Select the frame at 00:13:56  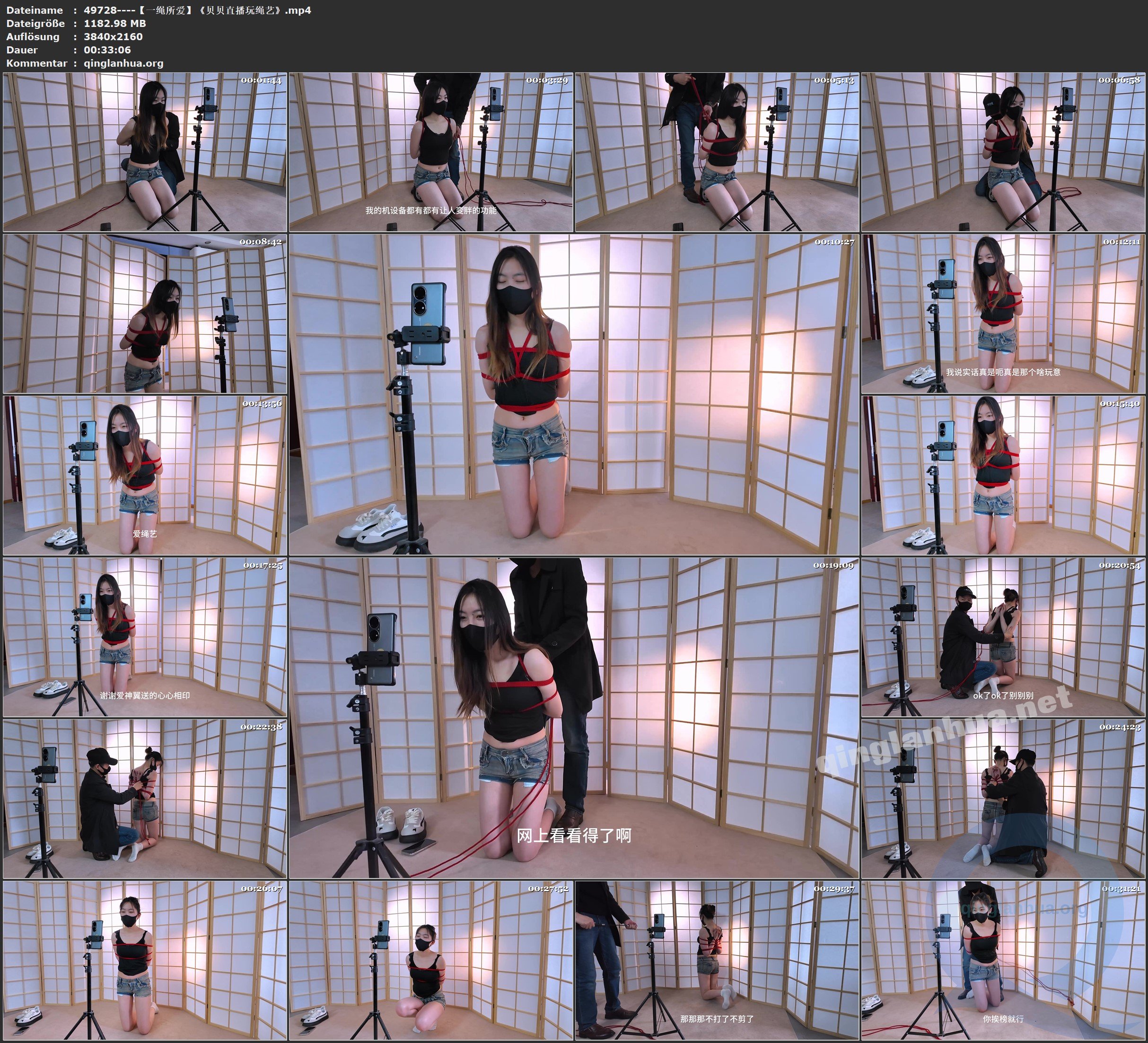coord(145,475)
